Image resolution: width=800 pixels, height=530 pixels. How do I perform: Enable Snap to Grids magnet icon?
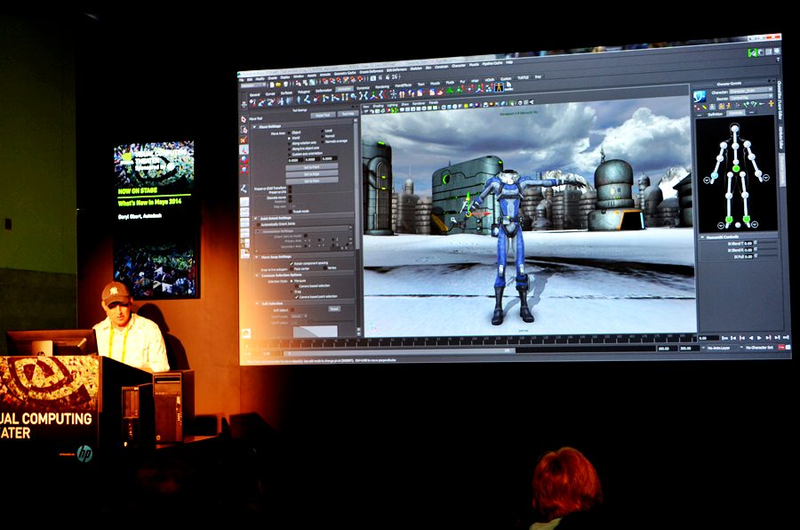324,81
